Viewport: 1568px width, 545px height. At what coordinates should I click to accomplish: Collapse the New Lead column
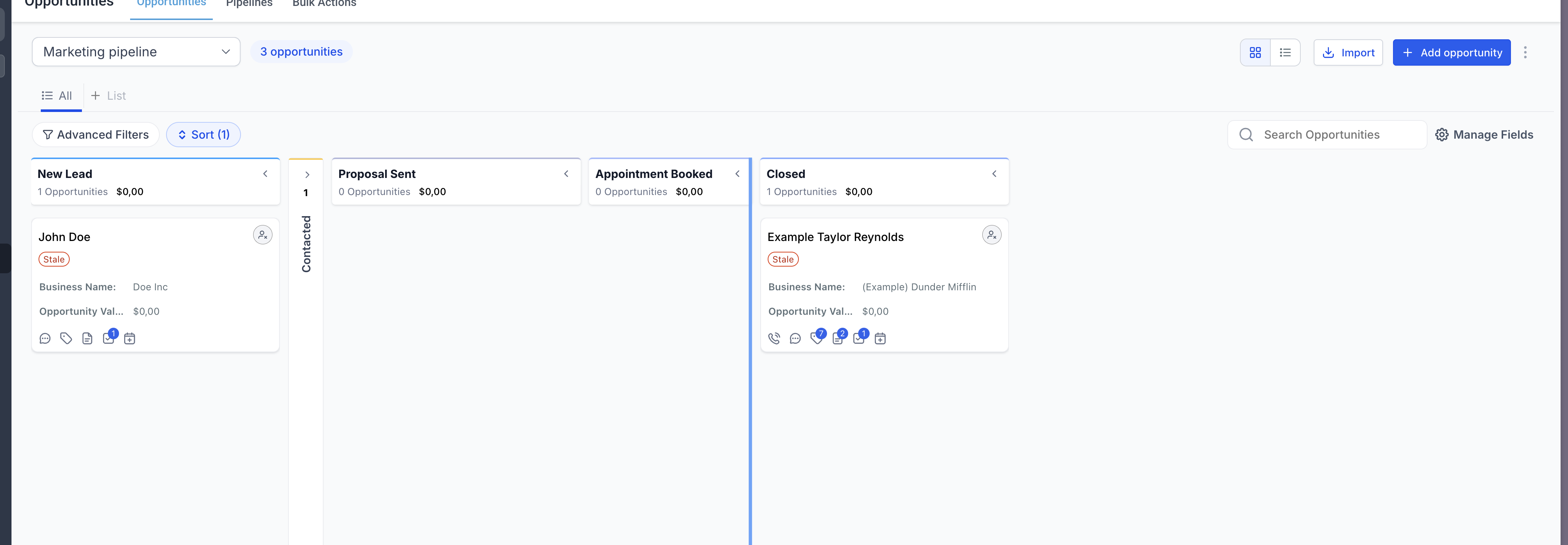pyautogui.click(x=265, y=174)
